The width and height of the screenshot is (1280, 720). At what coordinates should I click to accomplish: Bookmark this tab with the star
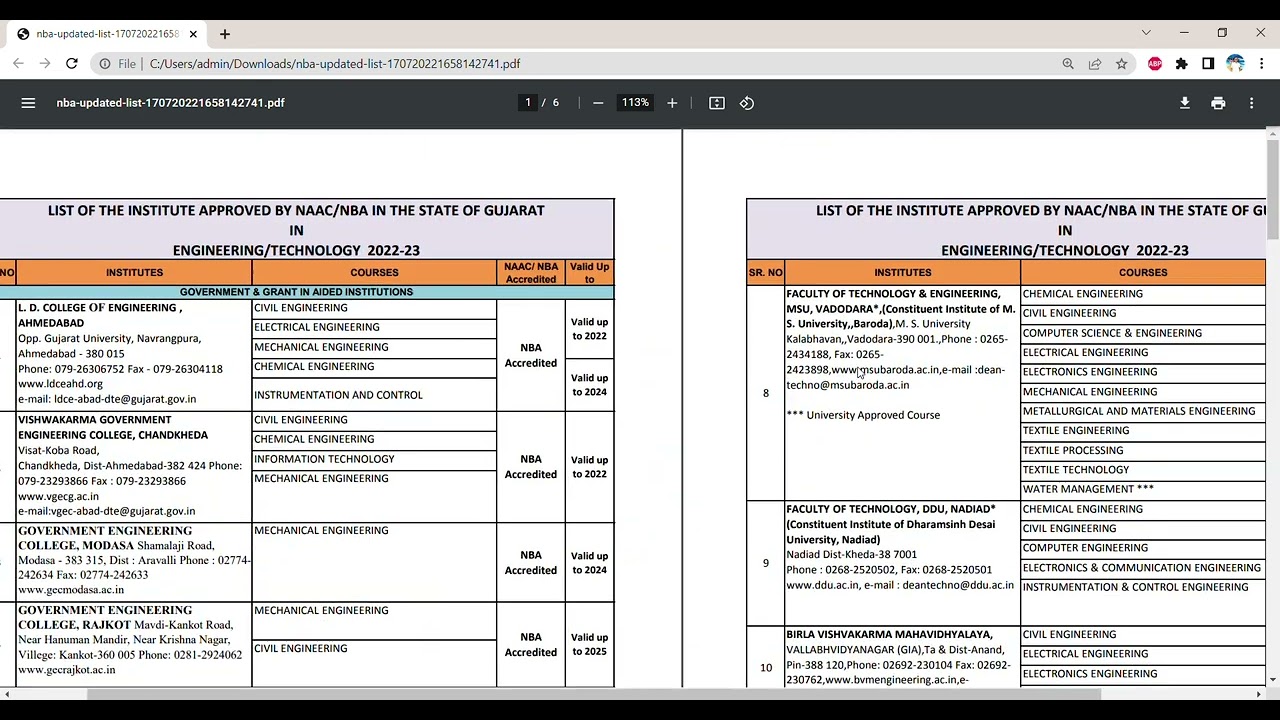(x=1122, y=64)
